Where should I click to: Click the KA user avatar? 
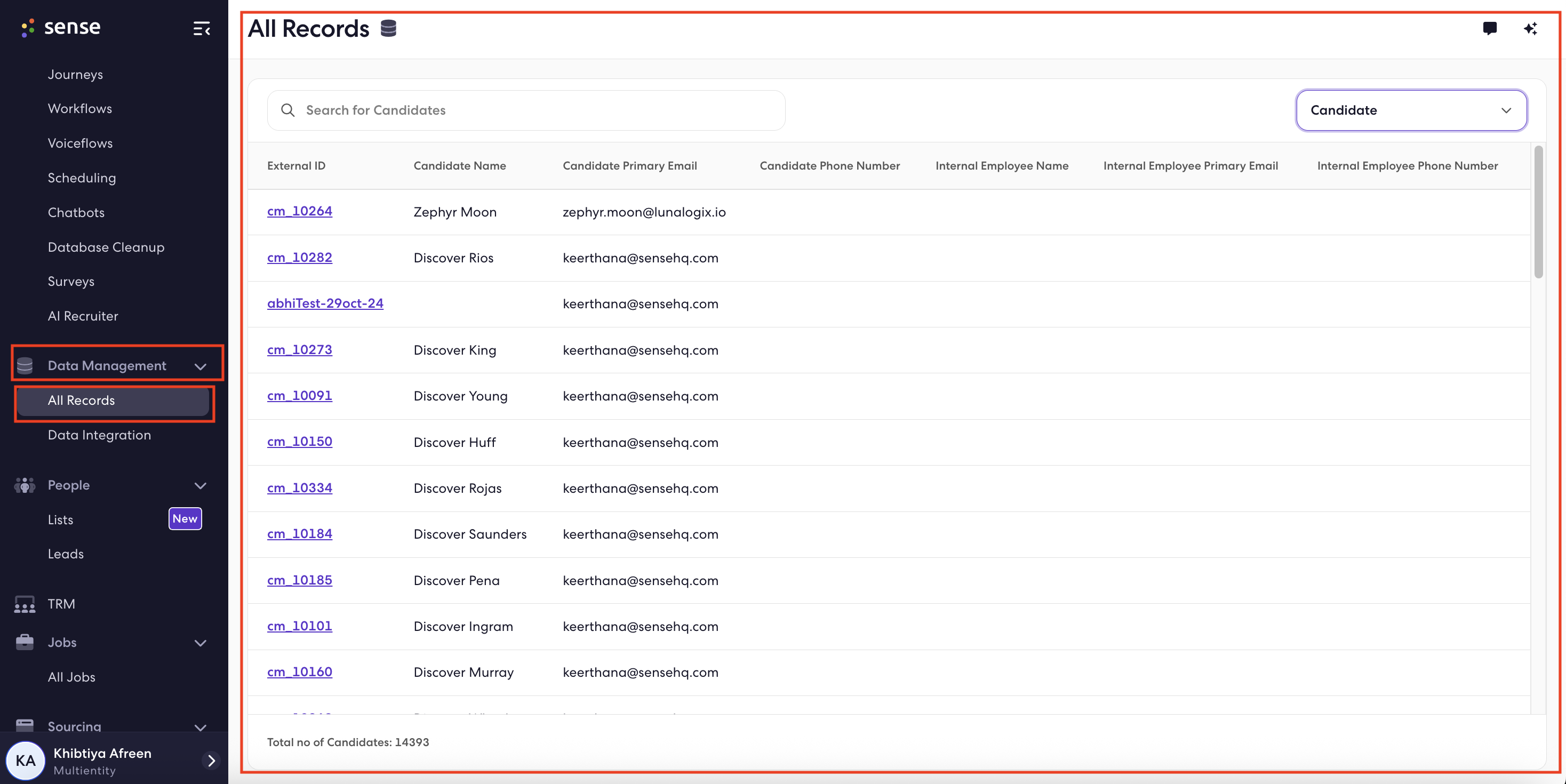pos(26,761)
